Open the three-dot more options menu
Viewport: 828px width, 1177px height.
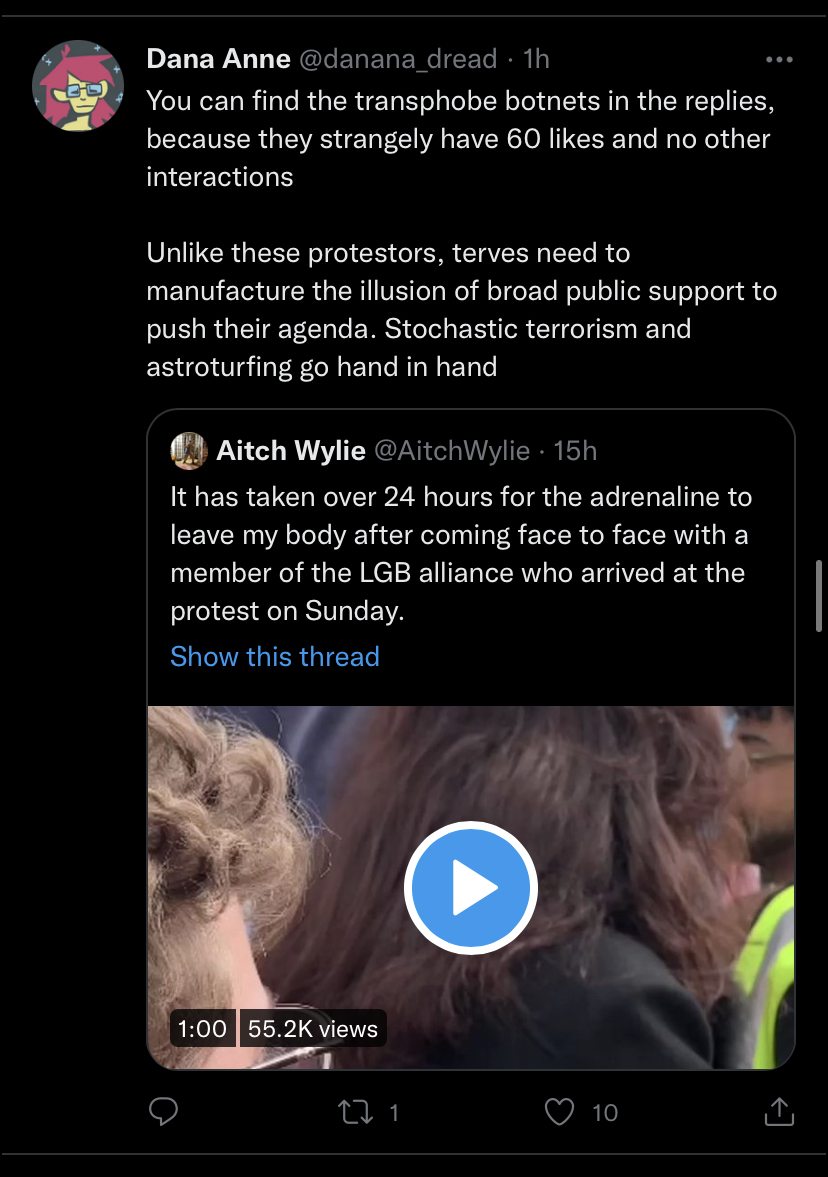pos(779,59)
